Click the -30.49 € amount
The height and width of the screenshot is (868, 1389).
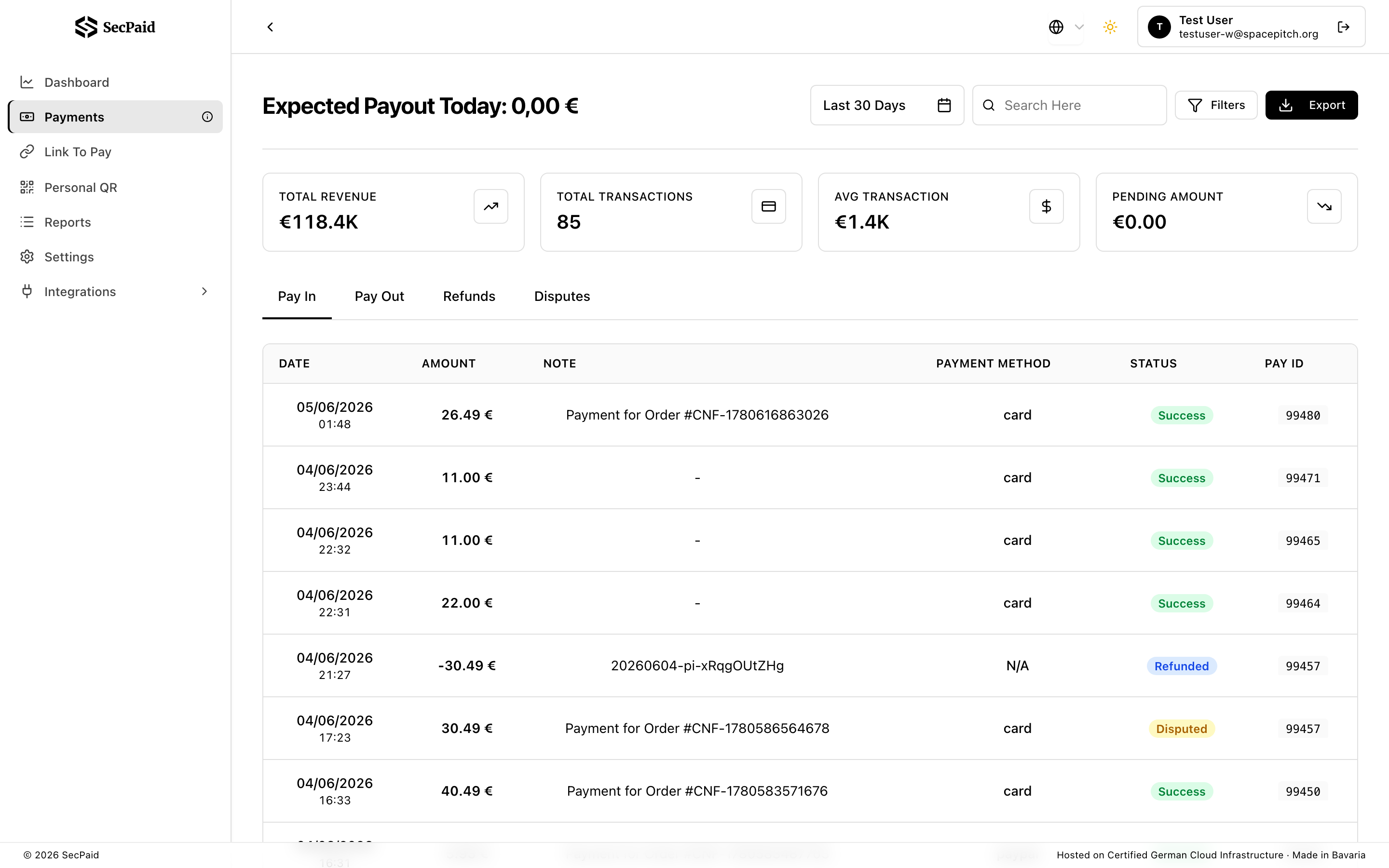point(467,666)
